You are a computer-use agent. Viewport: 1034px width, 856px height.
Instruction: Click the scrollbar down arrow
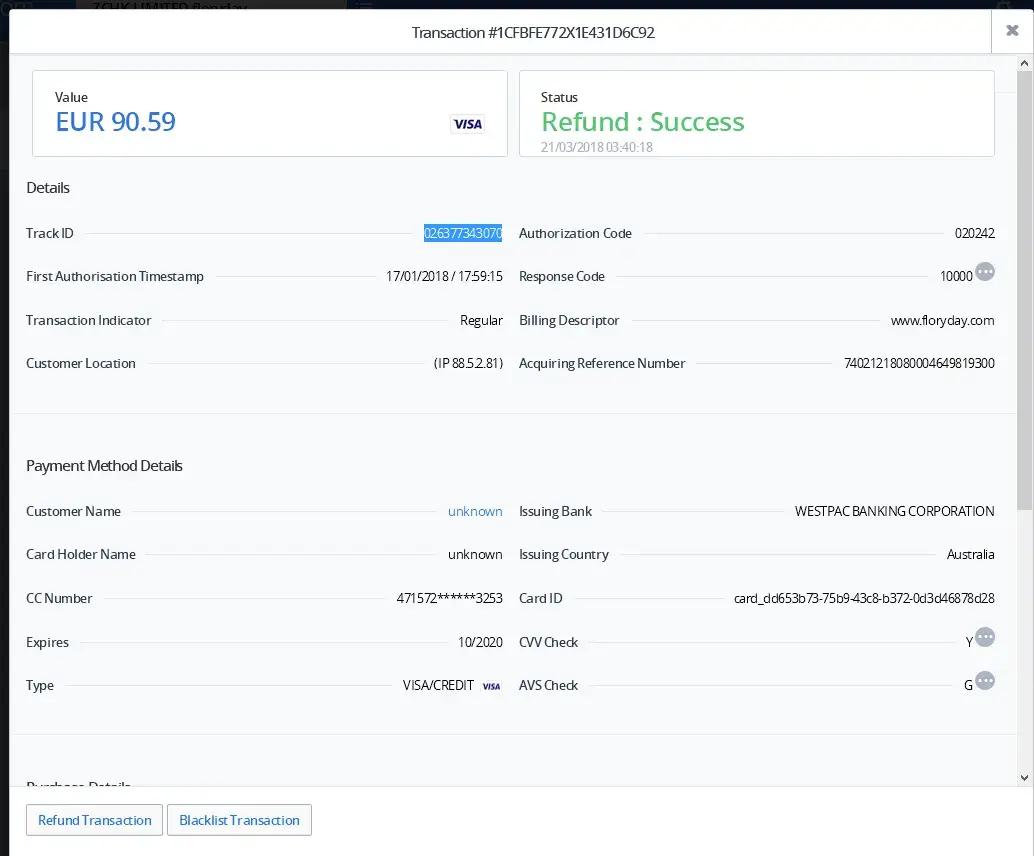coord(1025,777)
